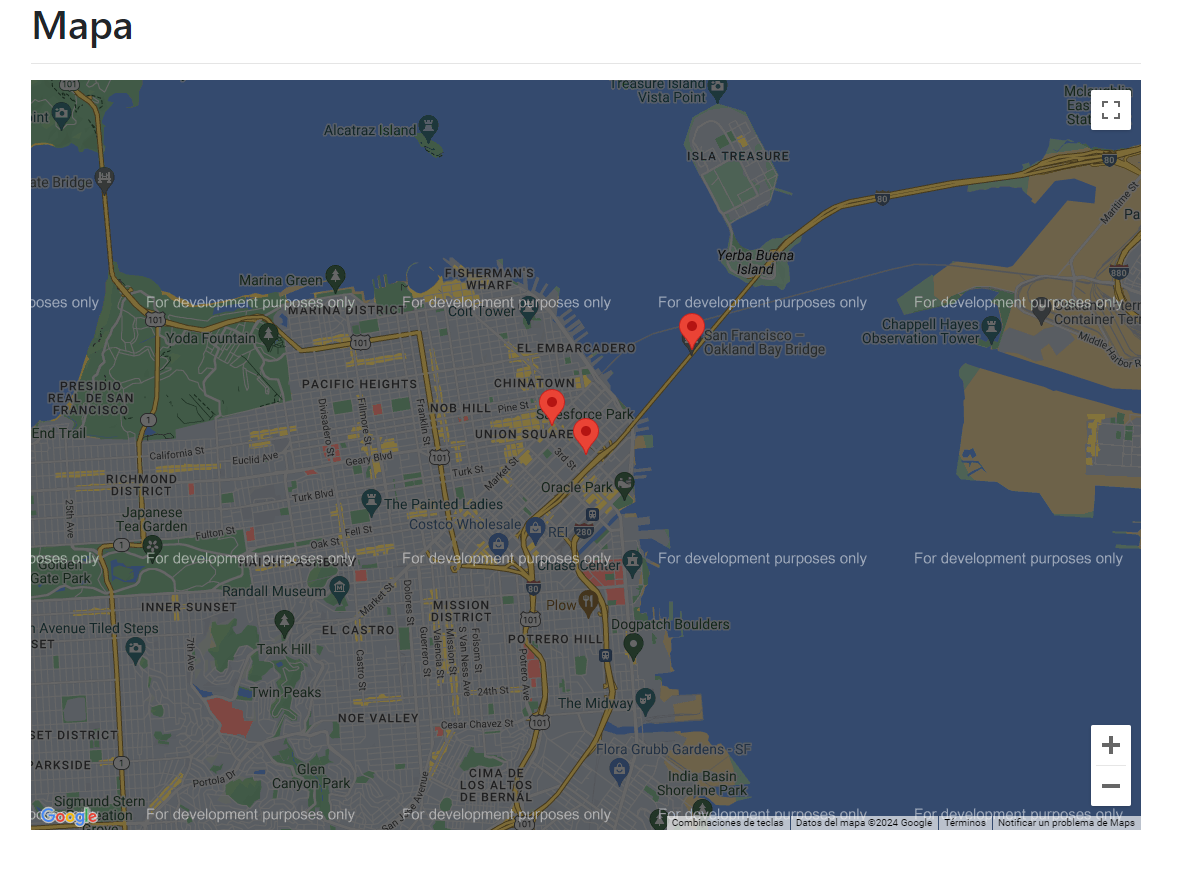Screen dimensions: 1183x873
Task: Open The Midway venue icon
Action: [x=644, y=700]
